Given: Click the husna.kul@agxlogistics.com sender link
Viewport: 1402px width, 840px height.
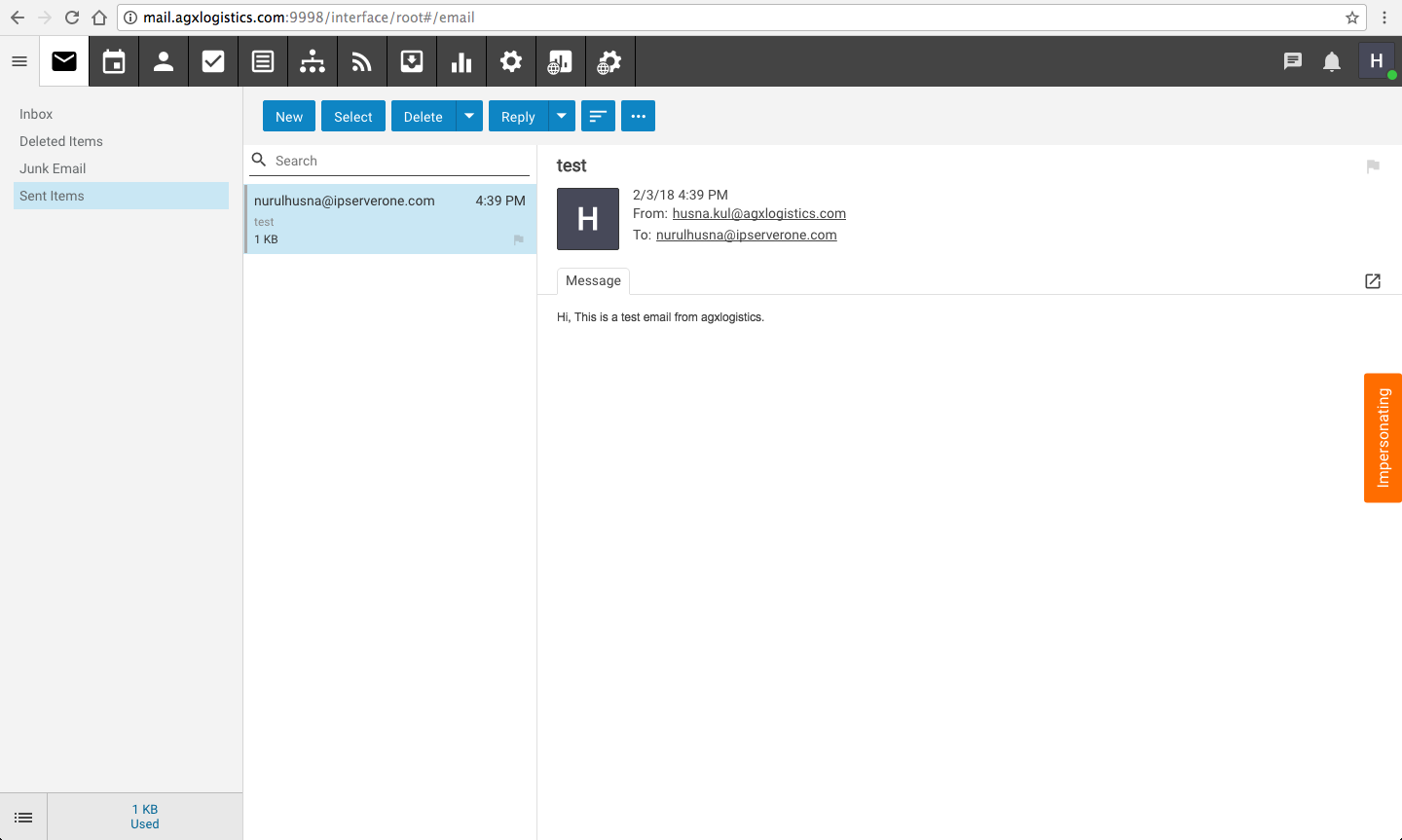Looking at the screenshot, I should tap(758, 213).
